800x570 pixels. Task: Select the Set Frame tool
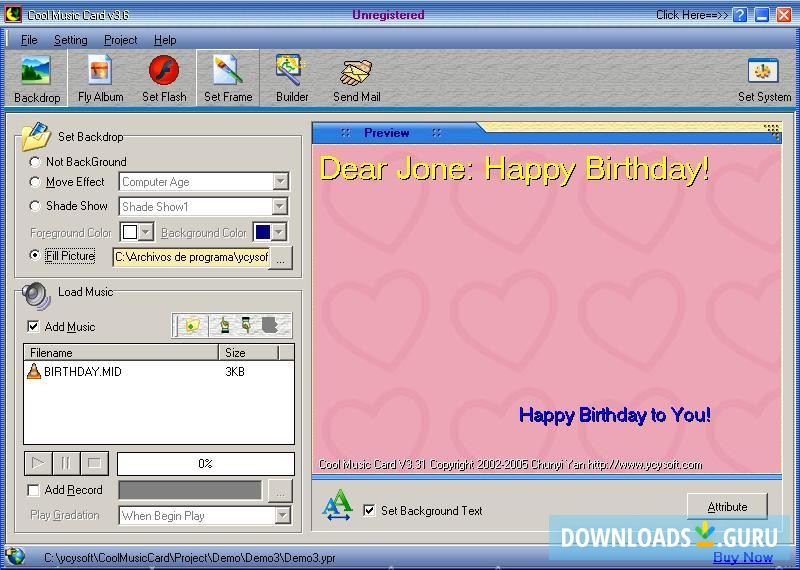228,78
